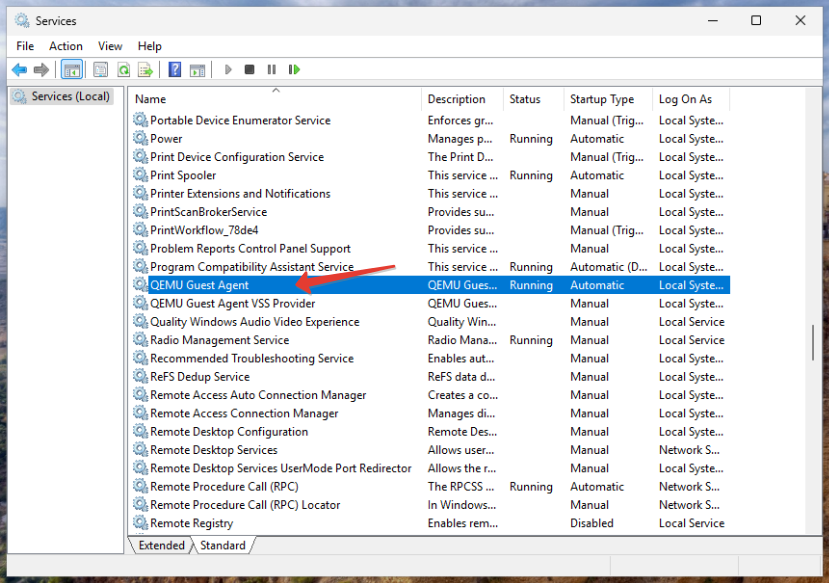Open Properties via toolbar icon
829x583 pixels.
[x=100, y=69]
